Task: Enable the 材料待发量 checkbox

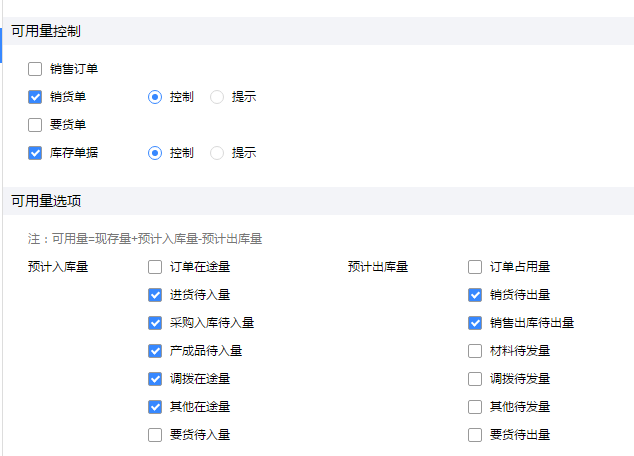Action: pyautogui.click(x=475, y=351)
